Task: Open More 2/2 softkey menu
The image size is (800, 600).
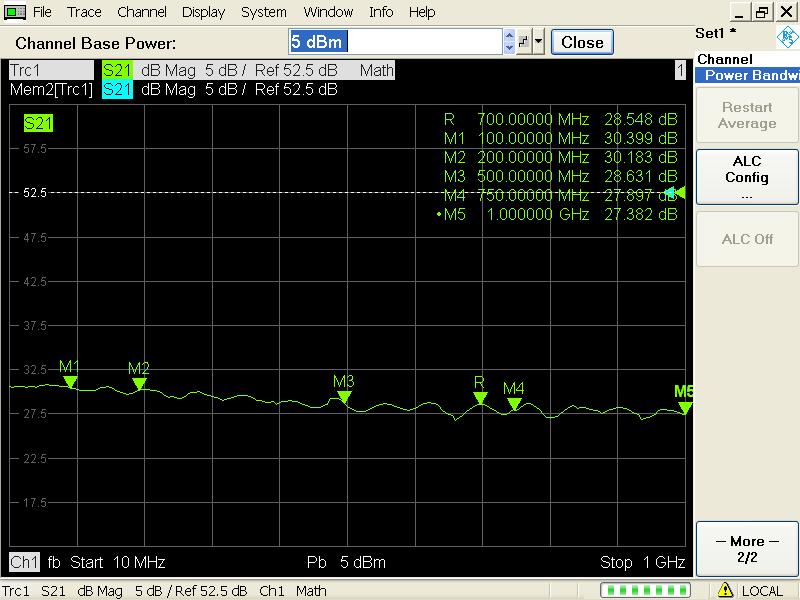Action: [746, 549]
